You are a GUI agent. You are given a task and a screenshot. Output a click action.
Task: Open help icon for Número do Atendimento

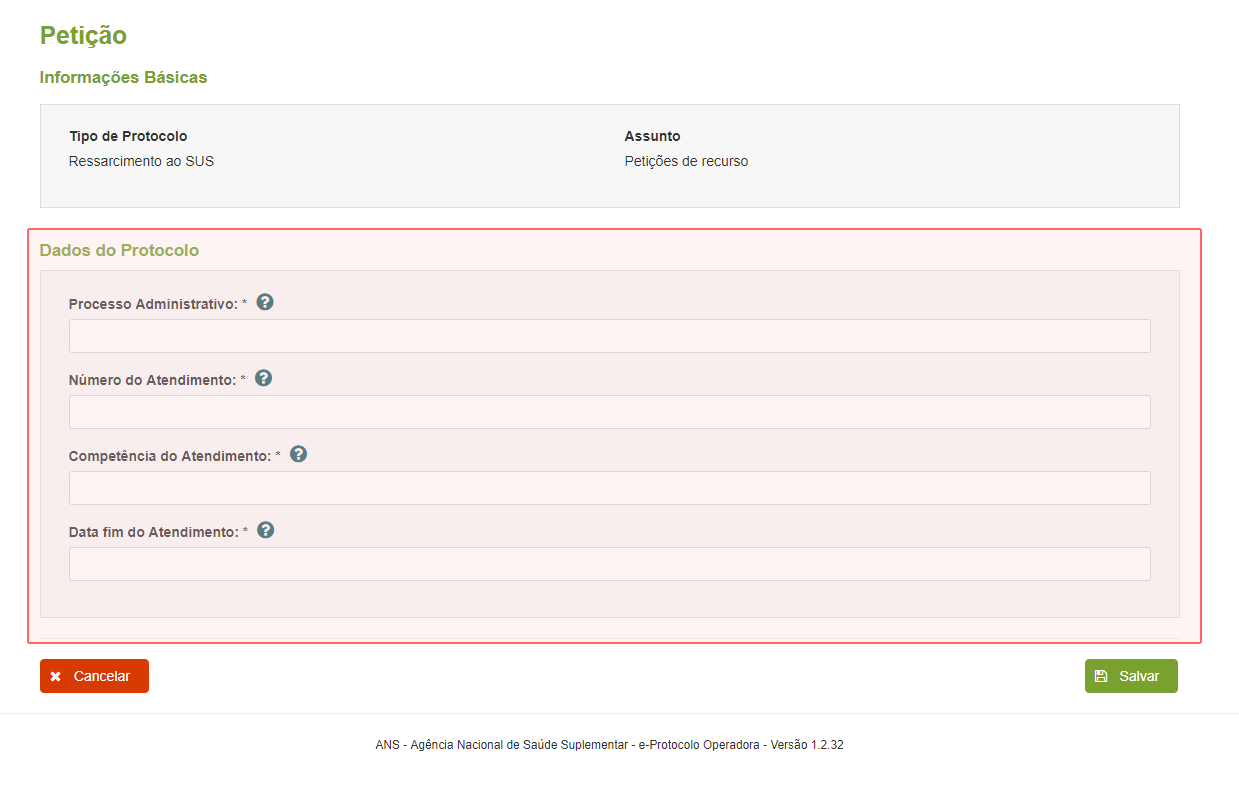click(x=264, y=378)
